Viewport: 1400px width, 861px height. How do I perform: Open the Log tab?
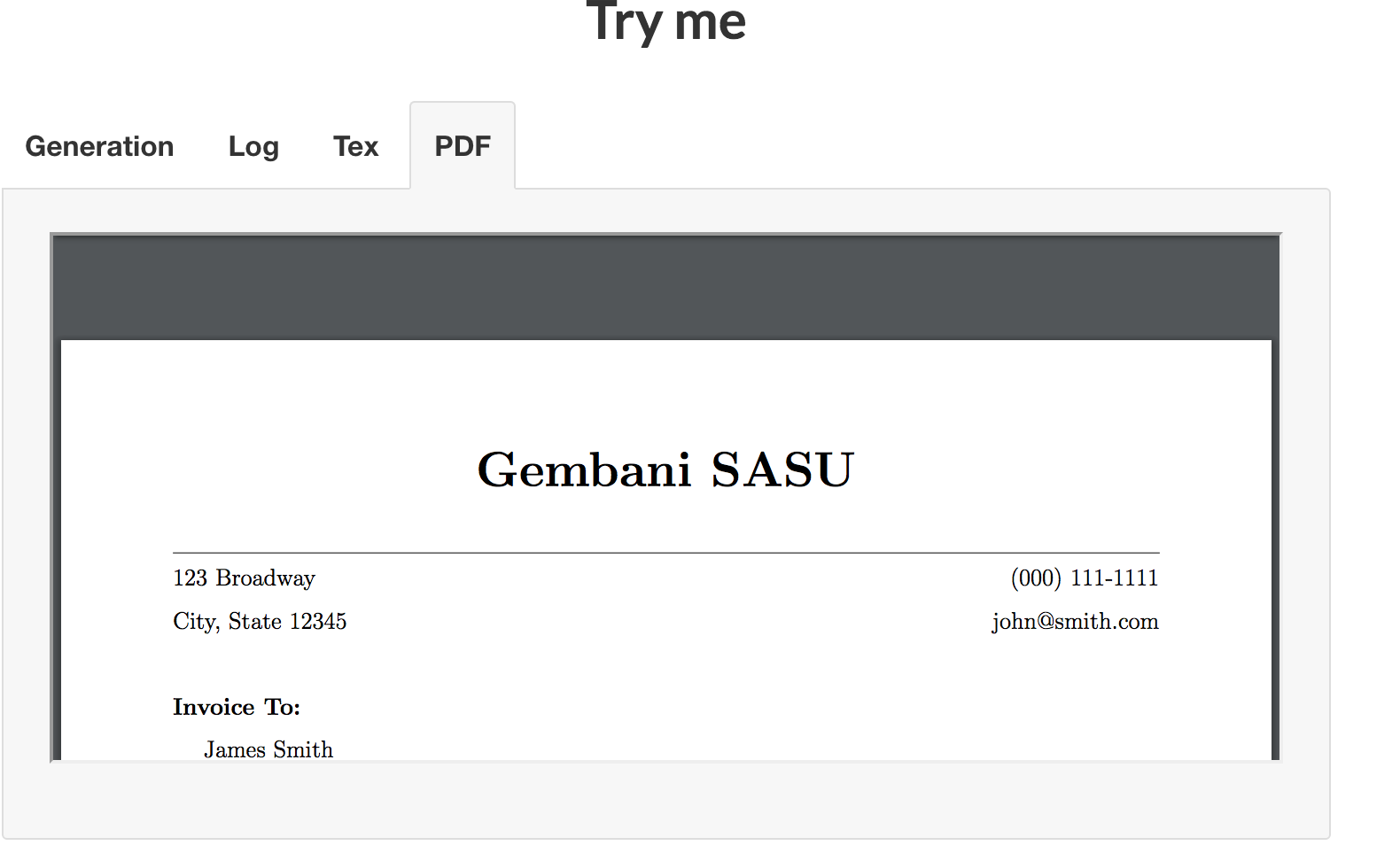(x=253, y=146)
